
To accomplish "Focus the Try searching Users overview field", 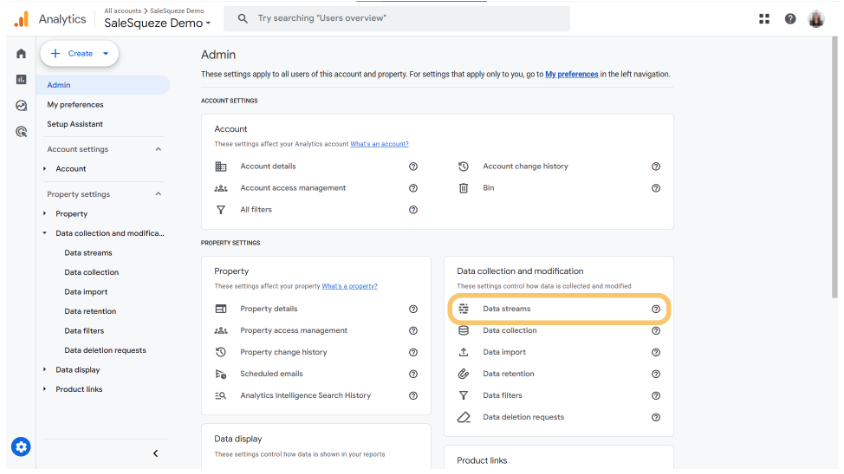I will pyautogui.click(x=397, y=18).
